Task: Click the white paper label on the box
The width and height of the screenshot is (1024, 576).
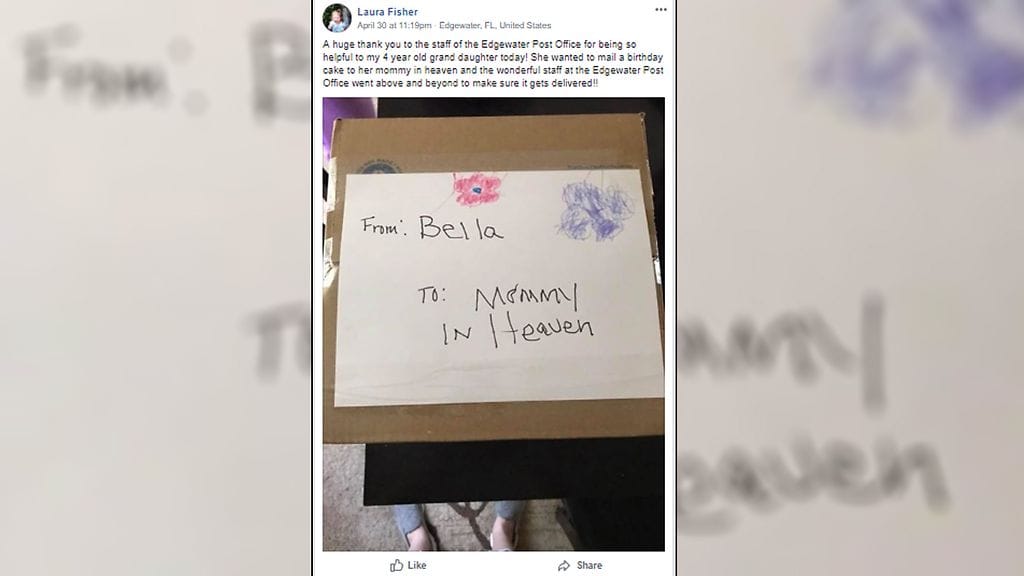Action: click(499, 287)
